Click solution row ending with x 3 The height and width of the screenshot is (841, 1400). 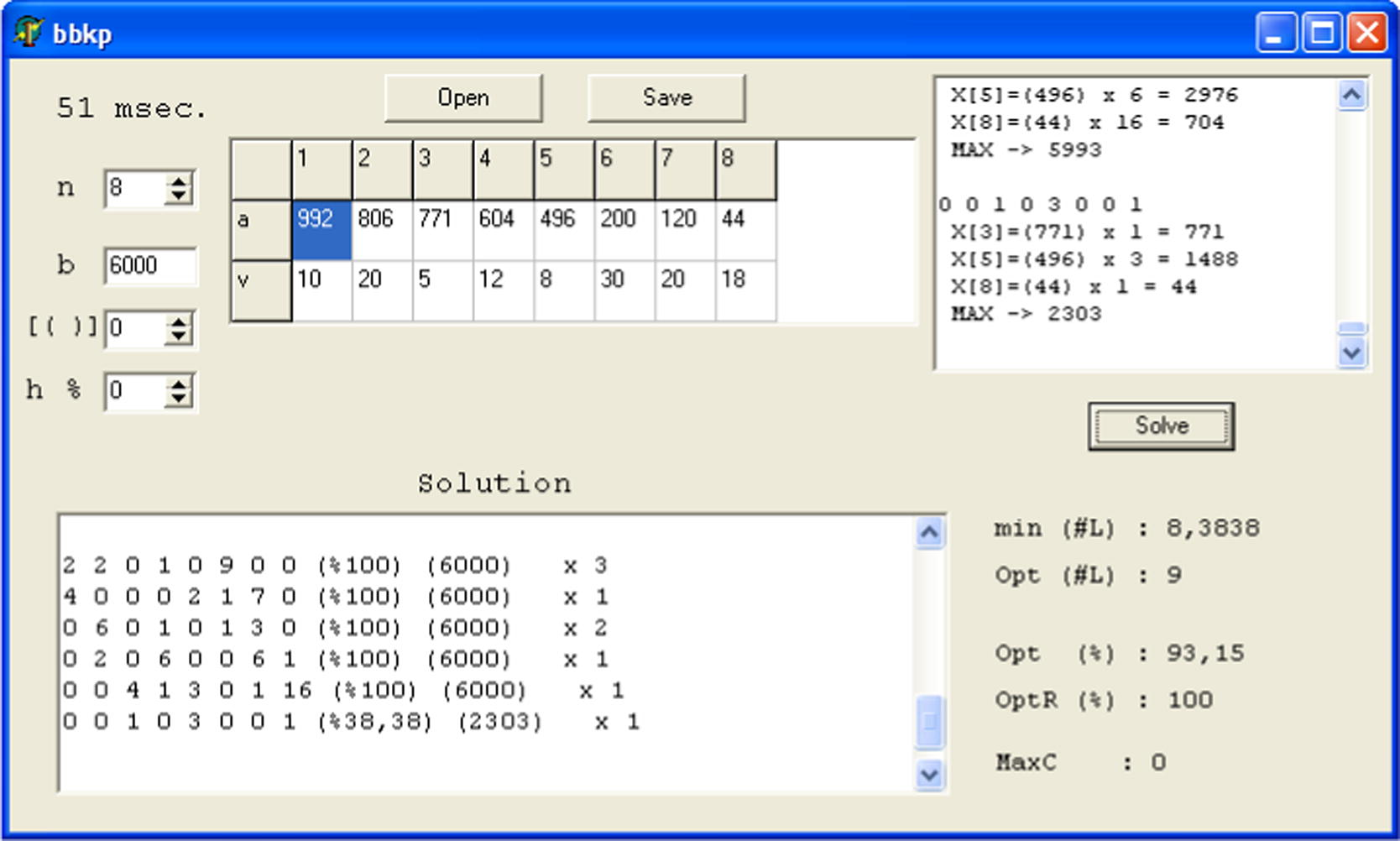coord(335,566)
